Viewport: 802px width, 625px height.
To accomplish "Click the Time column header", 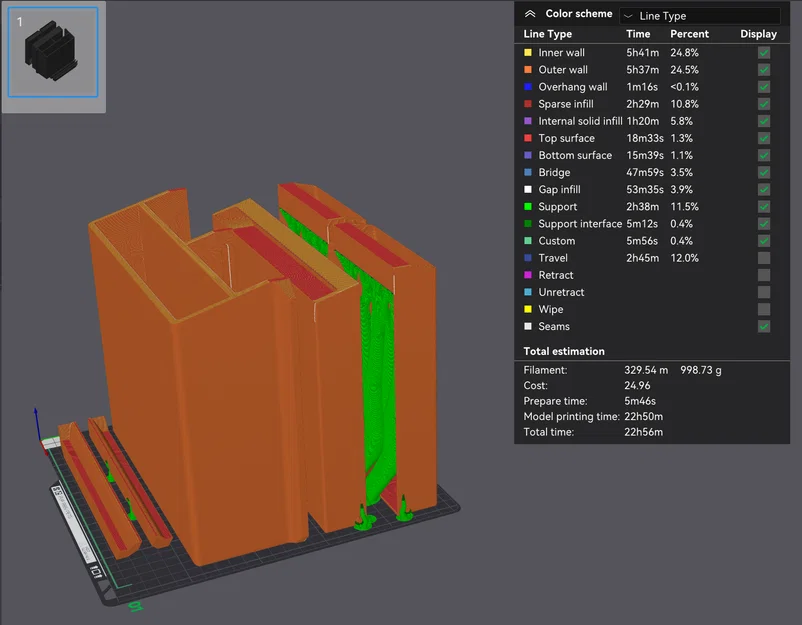I will (x=638, y=34).
